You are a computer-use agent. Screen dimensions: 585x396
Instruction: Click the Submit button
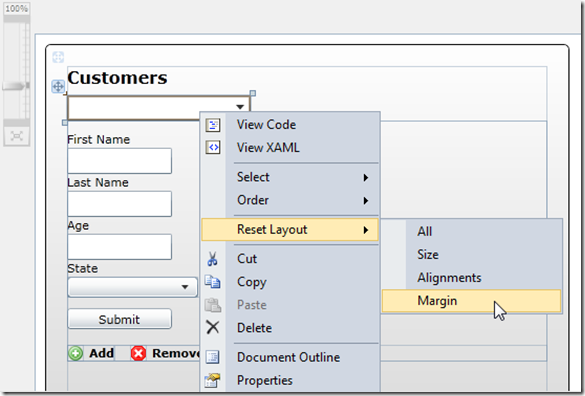[120, 319]
